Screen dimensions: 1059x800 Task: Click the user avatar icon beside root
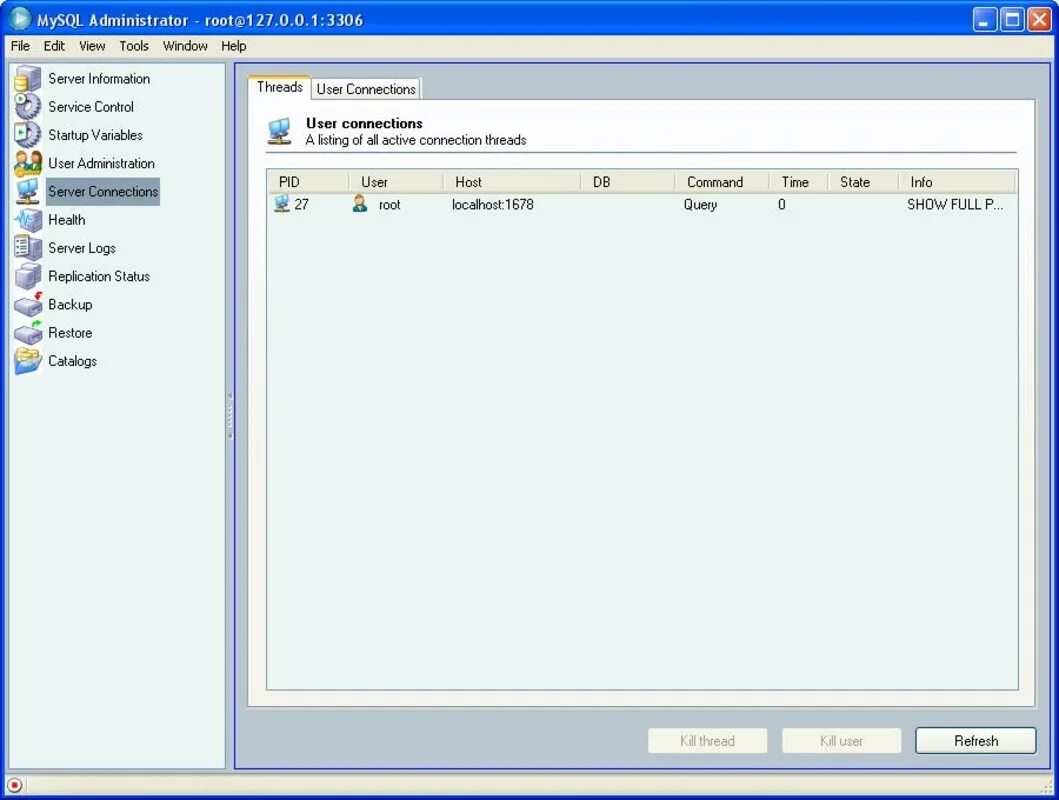(x=360, y=203)
